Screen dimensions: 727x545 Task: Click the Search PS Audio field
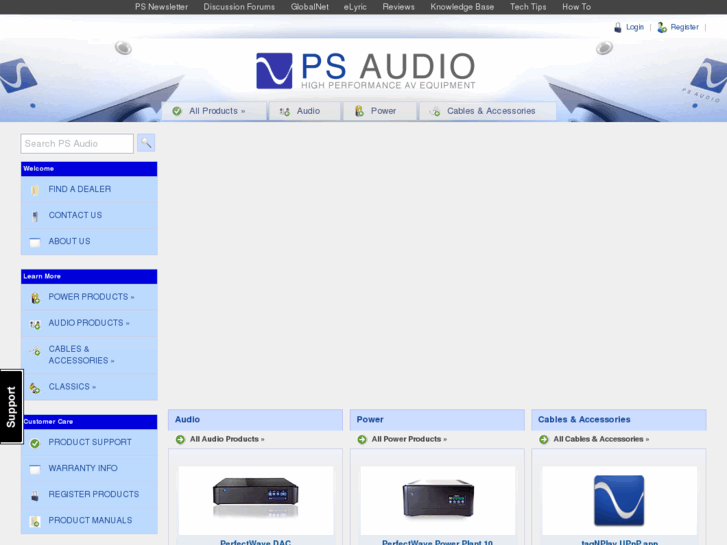[77, 144]
